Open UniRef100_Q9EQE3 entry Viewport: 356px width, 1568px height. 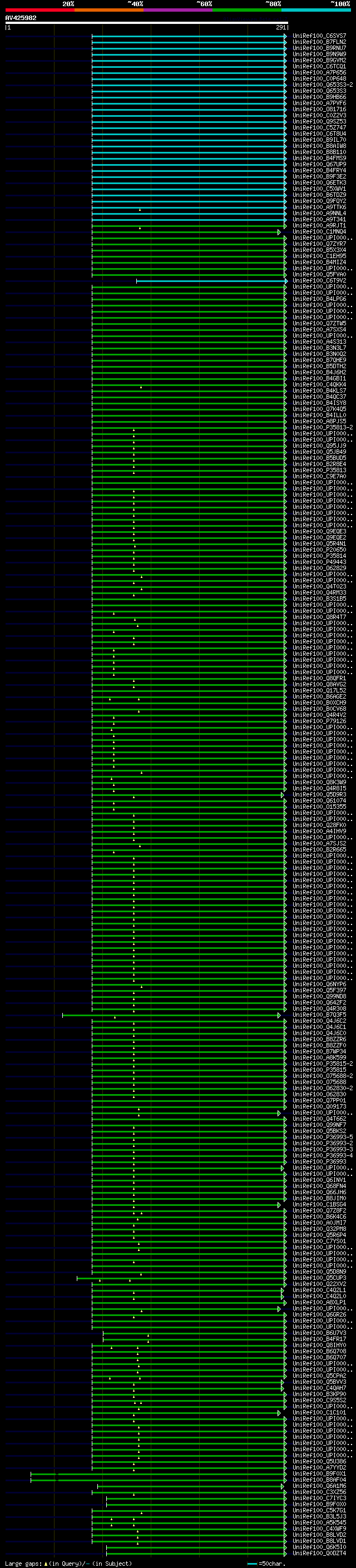click(x=319, y=531)
